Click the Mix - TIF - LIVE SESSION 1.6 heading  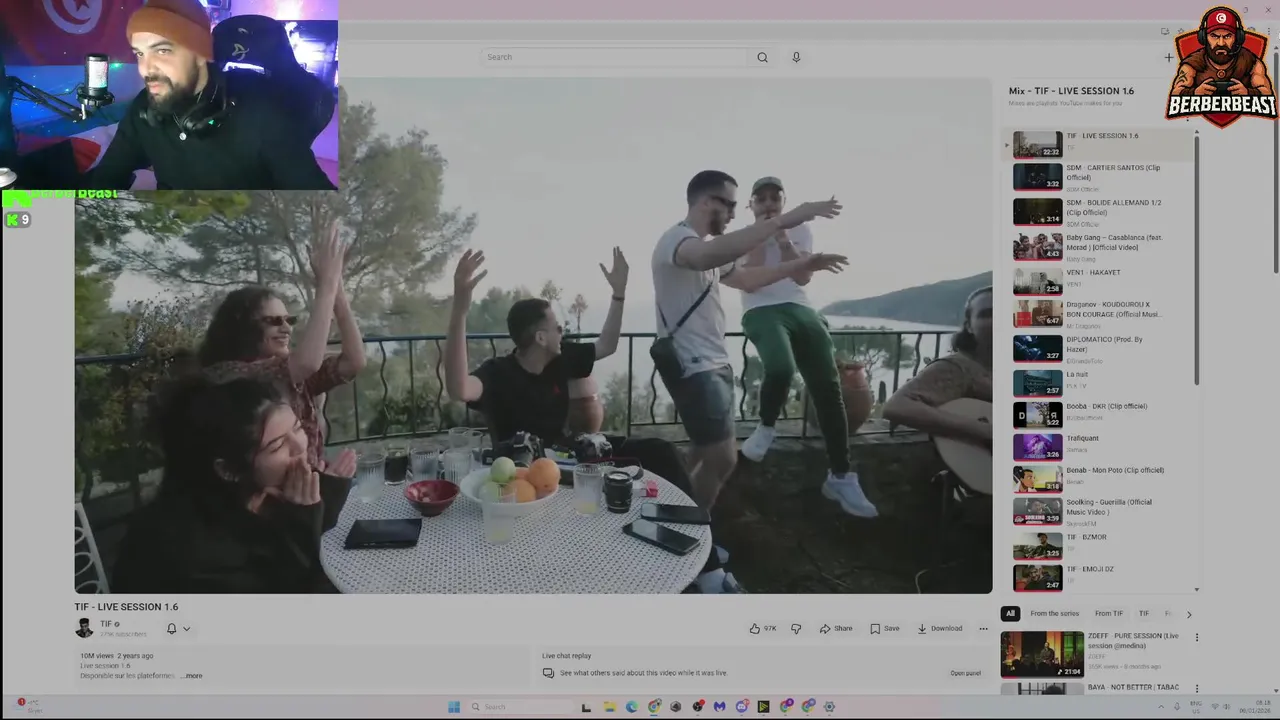point(1071,91)
